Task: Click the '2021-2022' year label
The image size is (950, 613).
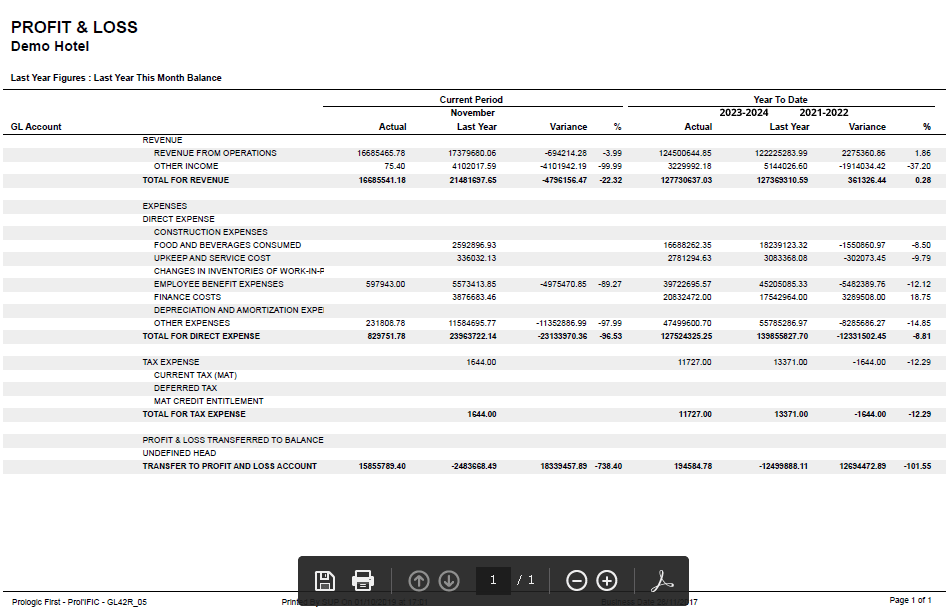Action: point(824,113)
